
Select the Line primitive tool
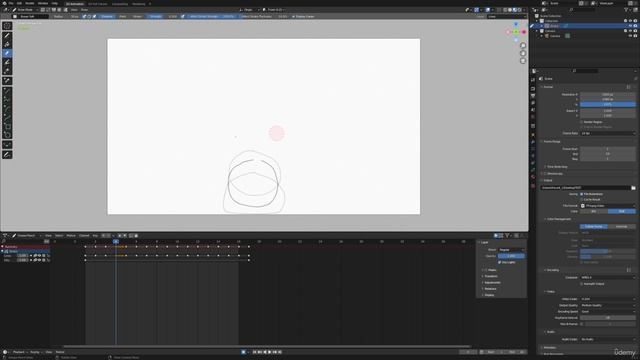pyautogui.click(x=7, y=91)
